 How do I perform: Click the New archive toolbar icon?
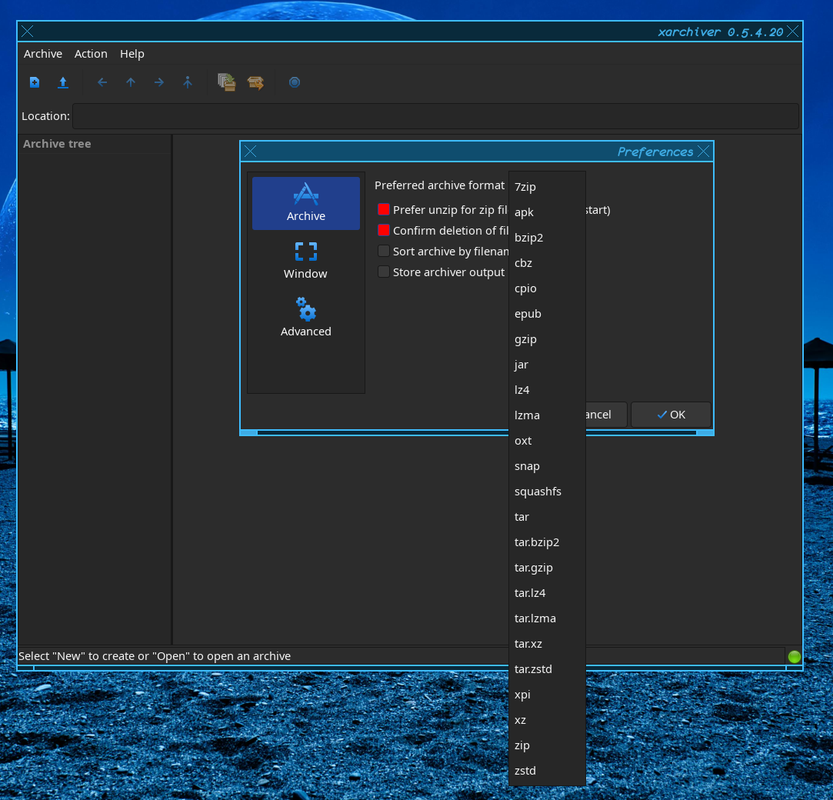(x=35, y=82)
